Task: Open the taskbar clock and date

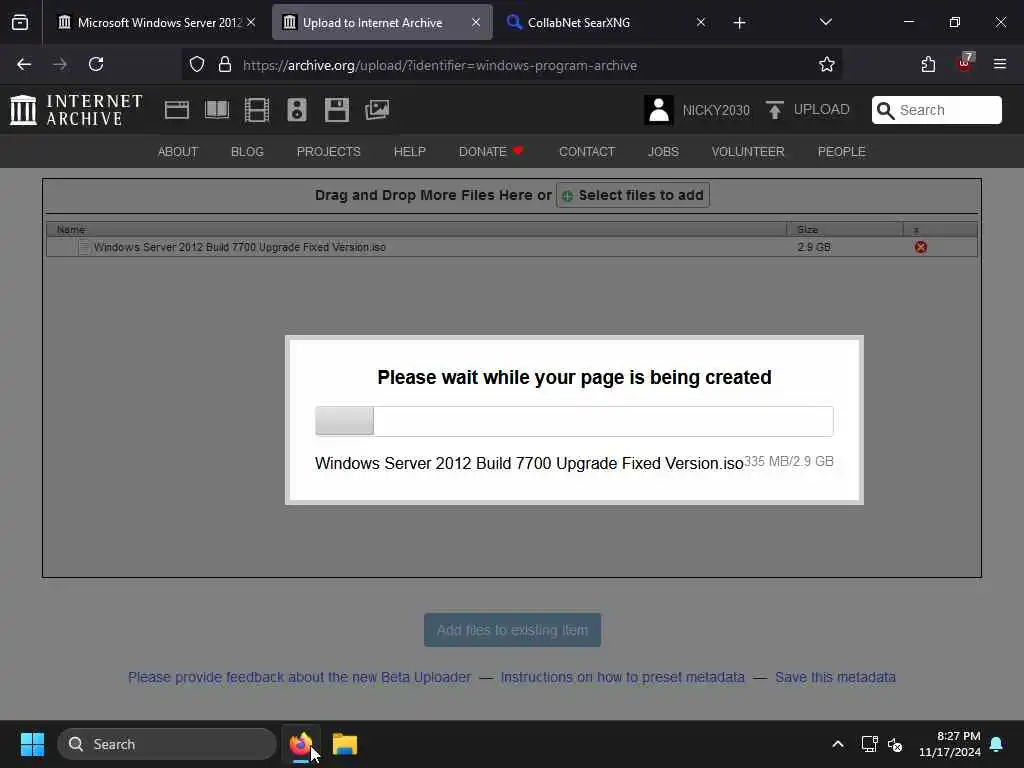Action: 950,744
